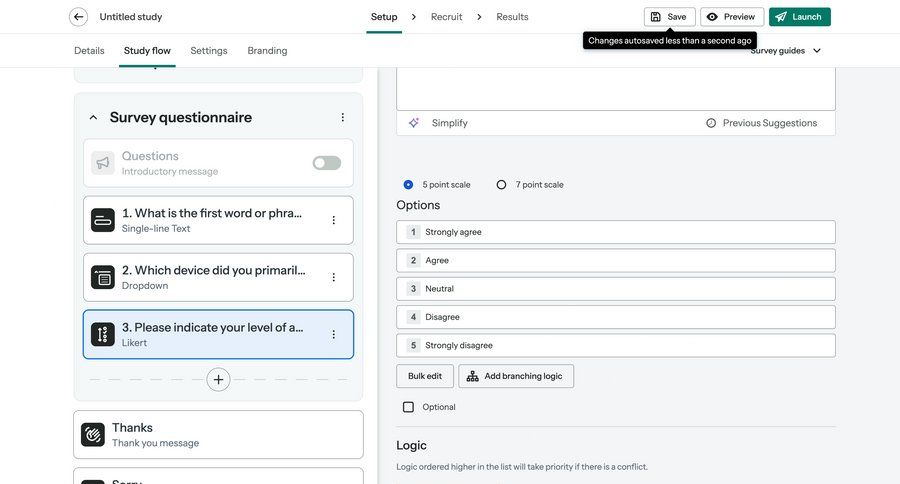The height and width of the screenshot is (484, 900).
Task: Open the three-dot menu for Likert question 3
Action: (x=334, y=334)
